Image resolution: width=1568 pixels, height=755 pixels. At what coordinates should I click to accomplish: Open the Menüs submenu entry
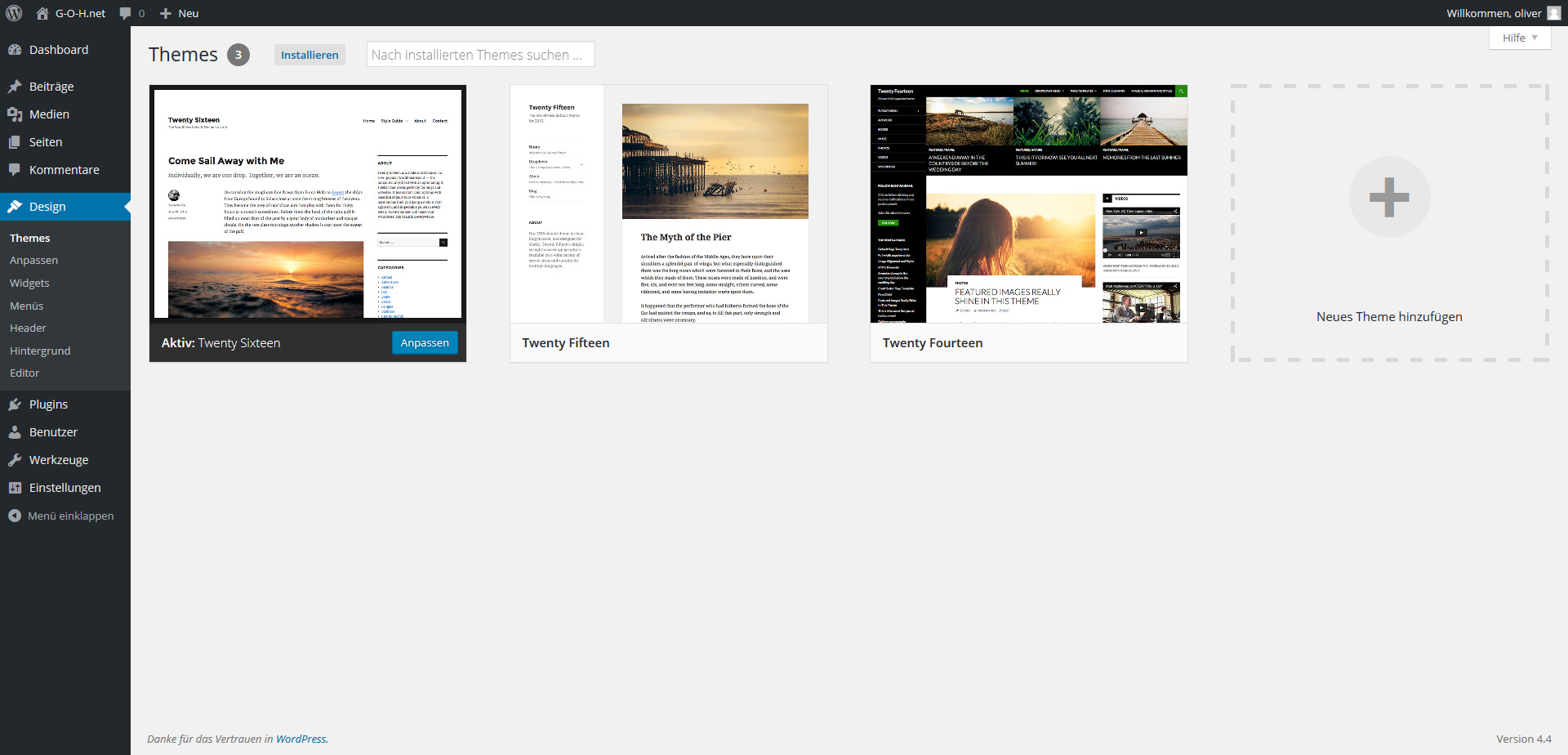(27, 306)
